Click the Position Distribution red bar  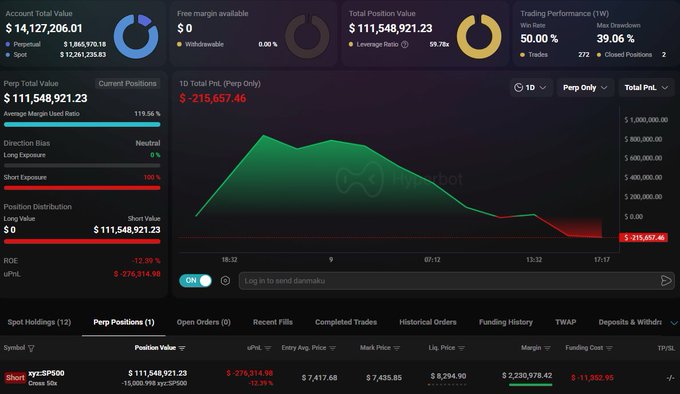82,241
